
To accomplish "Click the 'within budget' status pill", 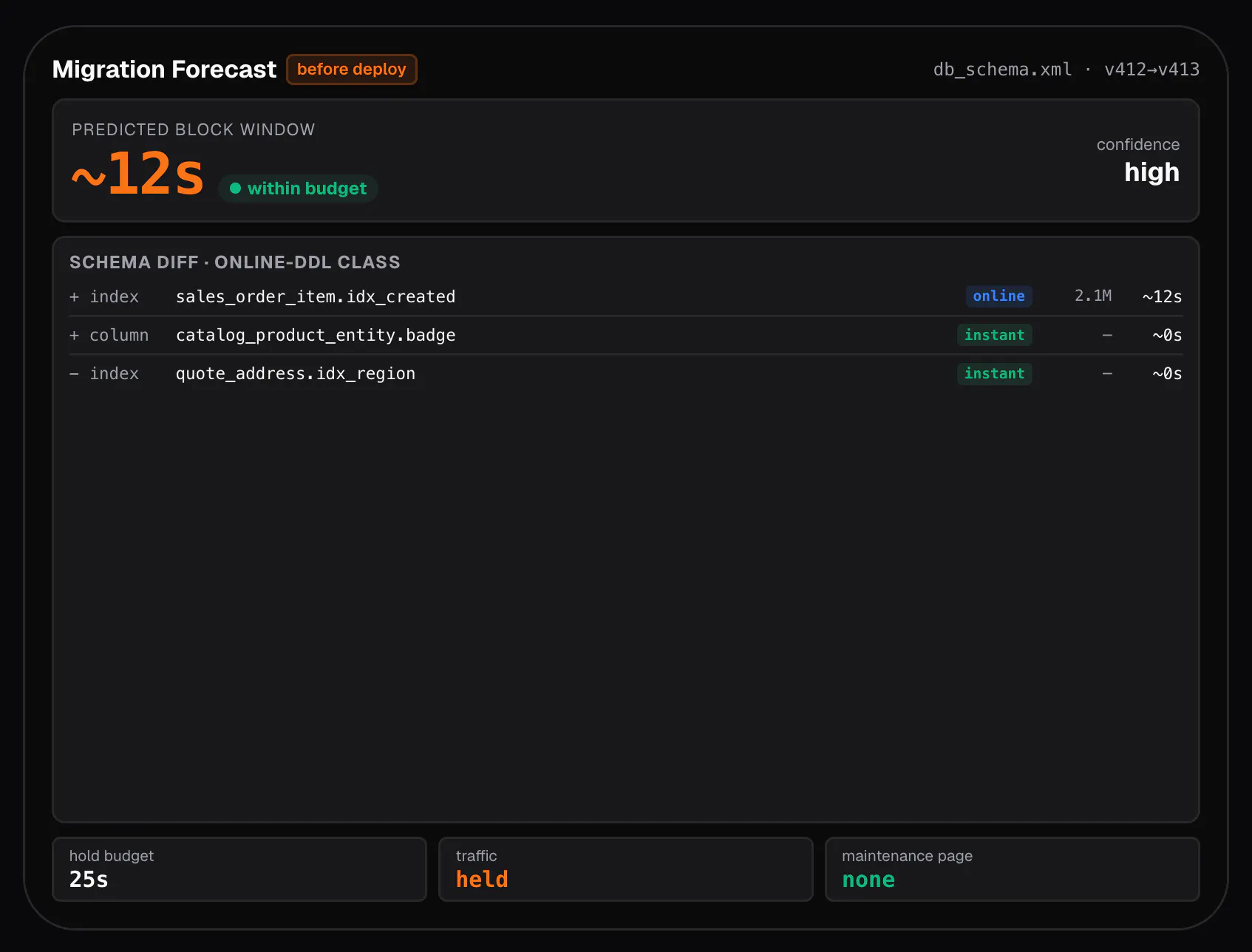I will click(298, 188).
